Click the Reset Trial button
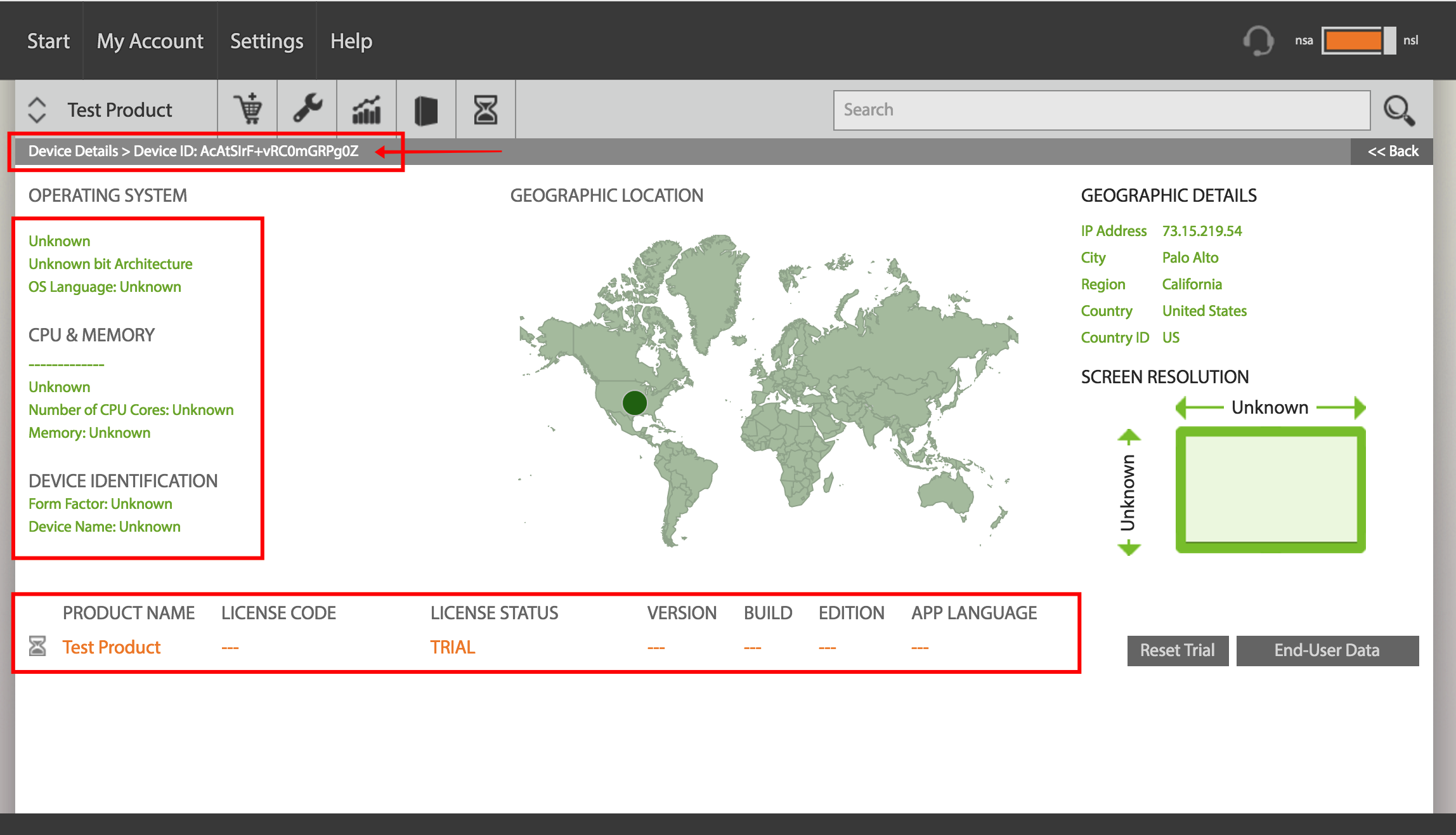The height and width of the screenshot is (835, 1456). (1178, 650)
